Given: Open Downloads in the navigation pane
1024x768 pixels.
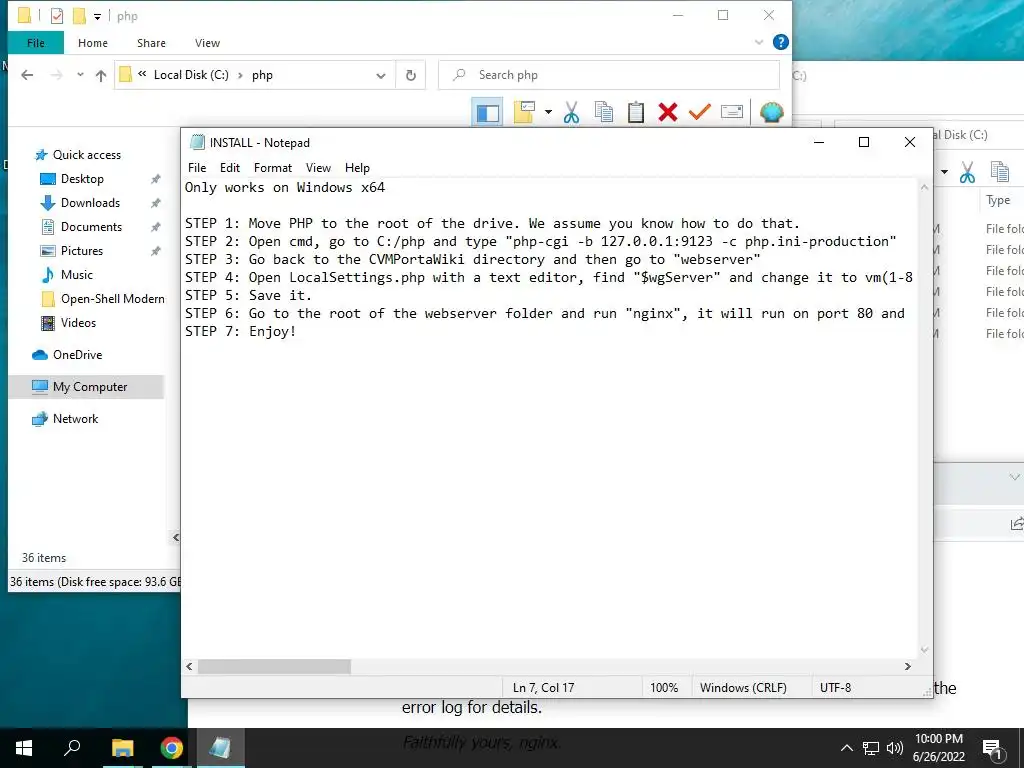Looking at the screenshot, I should tap(90, 203).
